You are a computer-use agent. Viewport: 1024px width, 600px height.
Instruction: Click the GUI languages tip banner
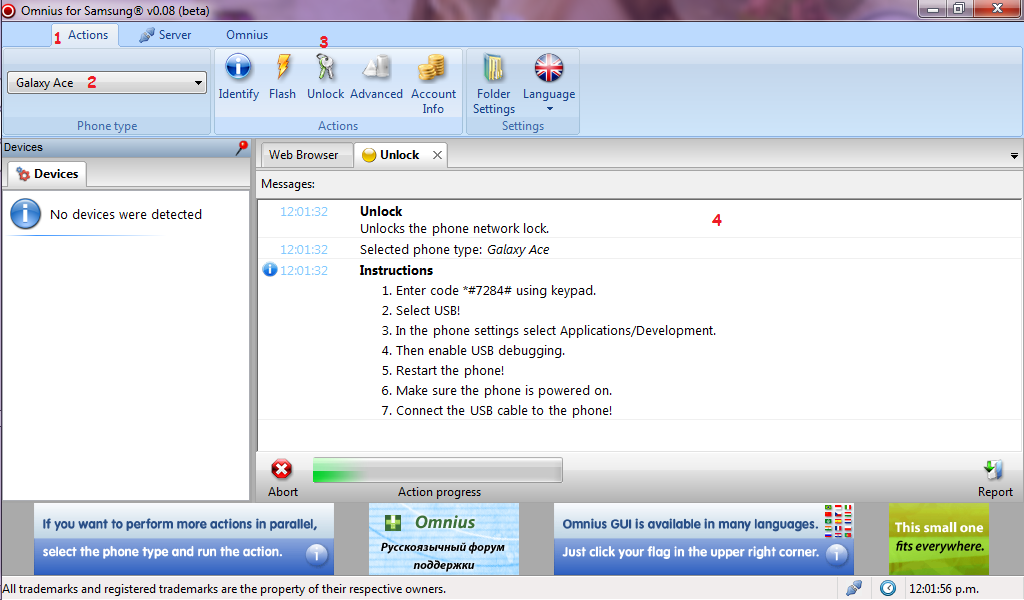point(704,539)
